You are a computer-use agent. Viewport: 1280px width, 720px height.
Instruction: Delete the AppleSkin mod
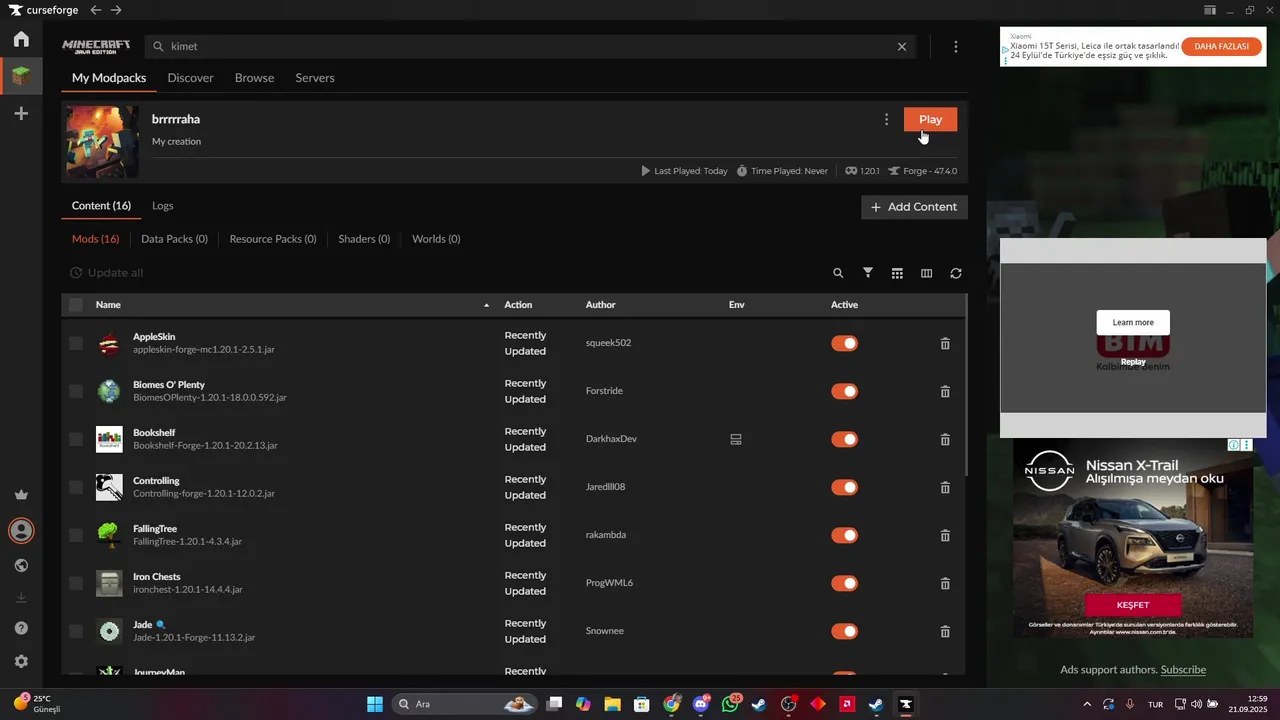(x=945, y=343)
